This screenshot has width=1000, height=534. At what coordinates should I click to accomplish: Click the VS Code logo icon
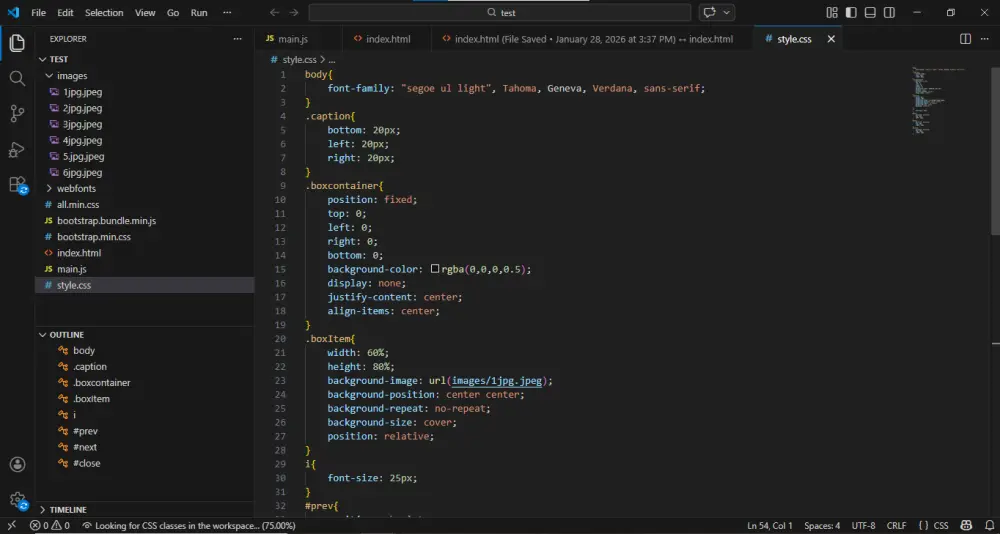click(x=13, y=13)
